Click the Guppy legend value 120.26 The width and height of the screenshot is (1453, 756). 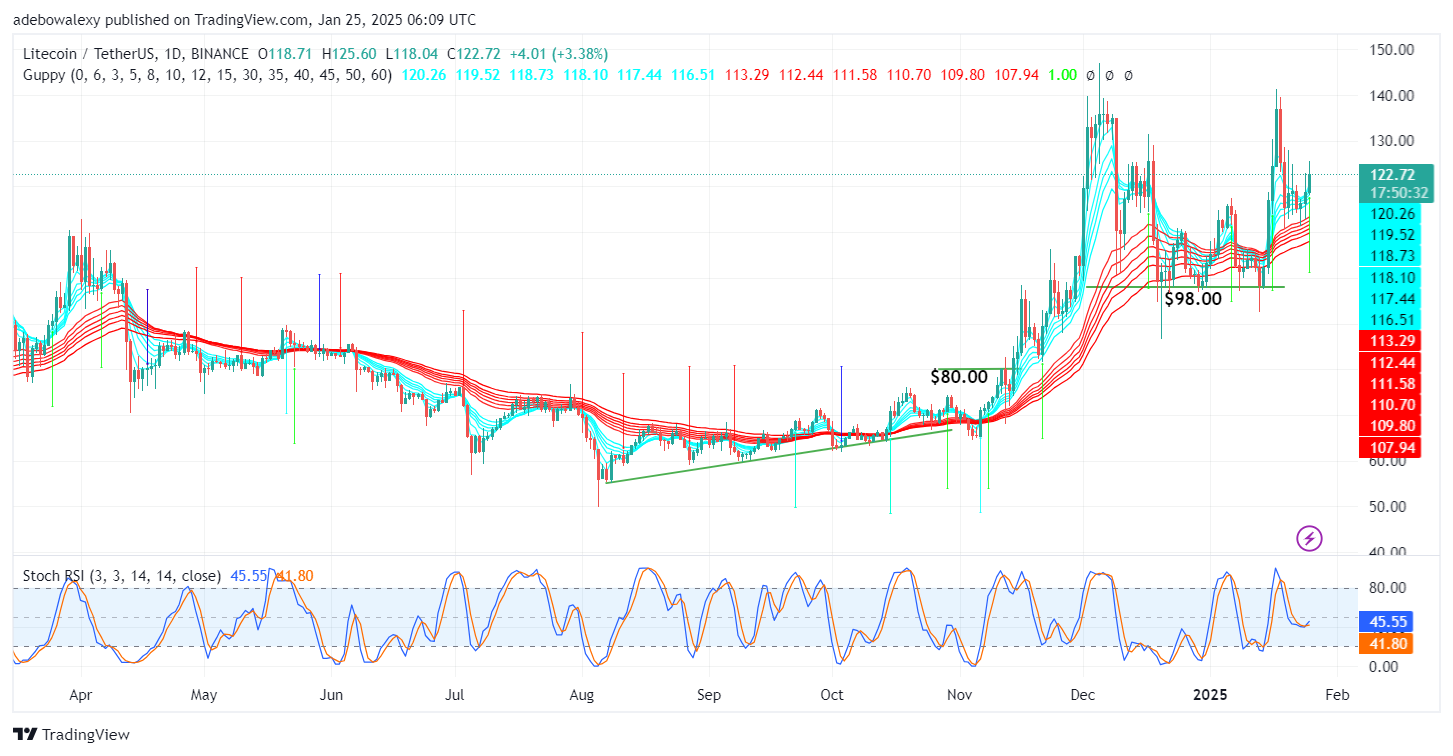pos(422,75)
